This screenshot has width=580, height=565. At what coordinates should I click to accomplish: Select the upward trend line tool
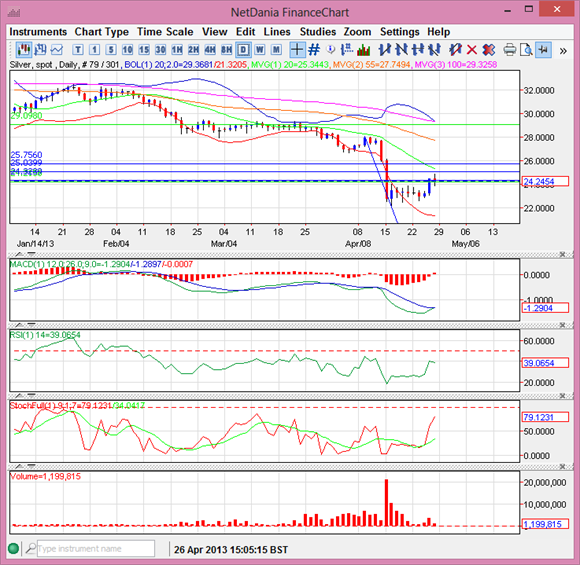[385, 50]
